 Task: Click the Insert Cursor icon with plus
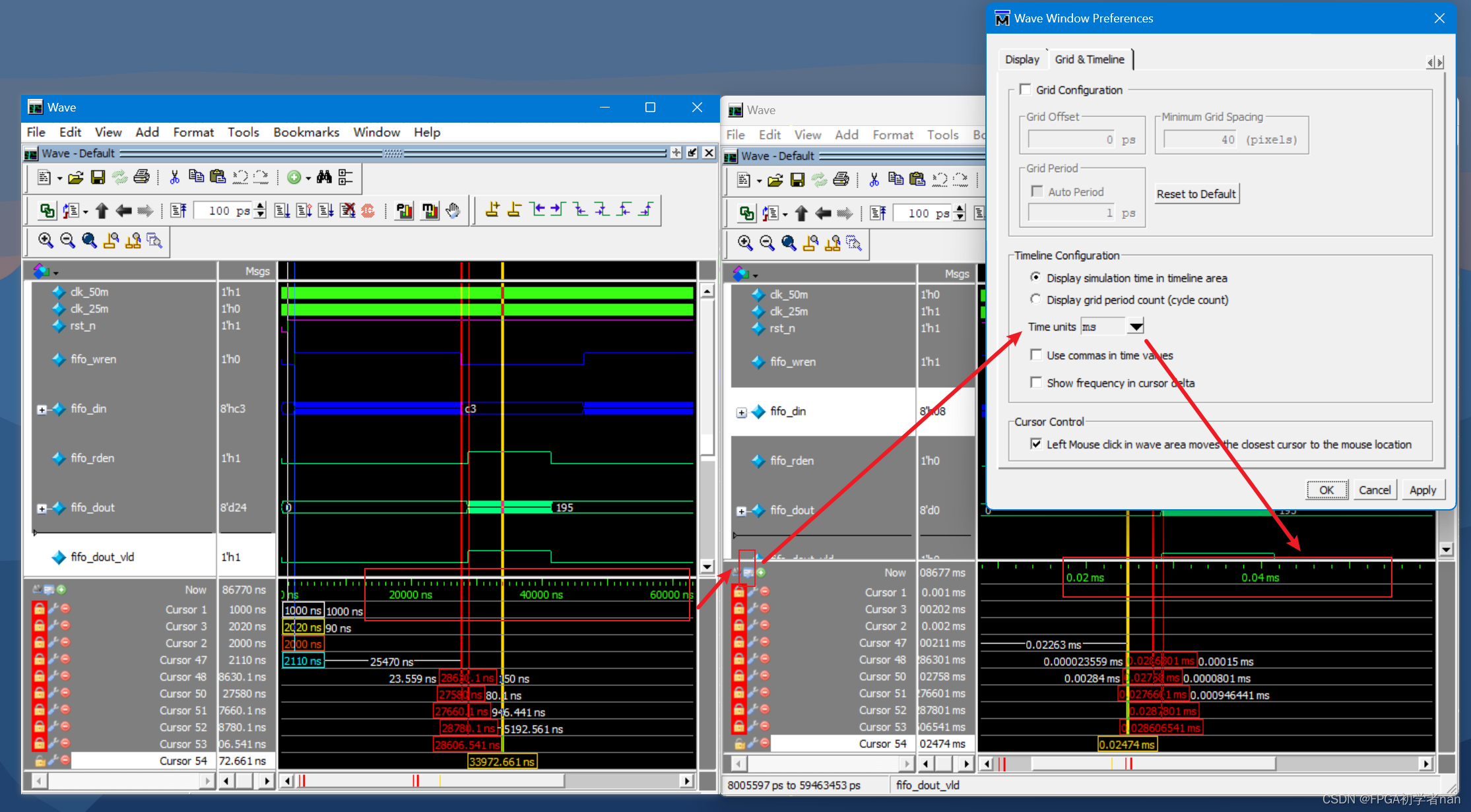(x=492, y=210)
